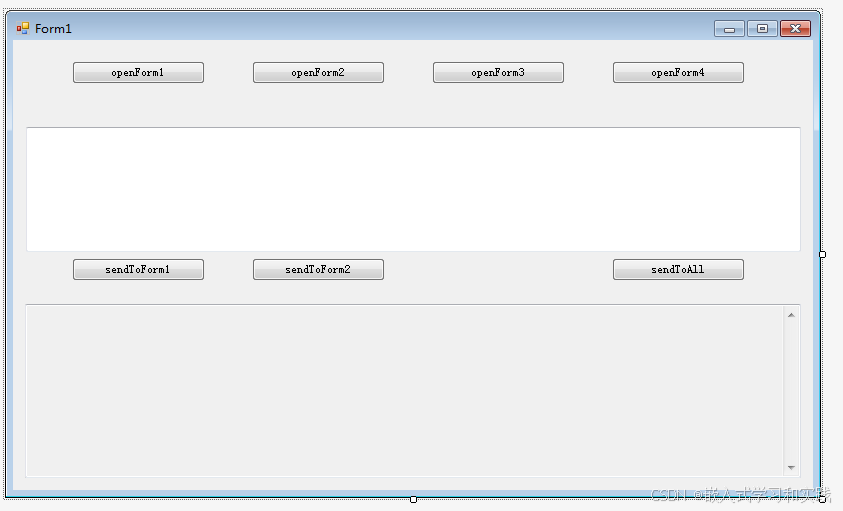Select the bottom-center sizing handle of the form

pyautogui.click(x=413, y=500)
